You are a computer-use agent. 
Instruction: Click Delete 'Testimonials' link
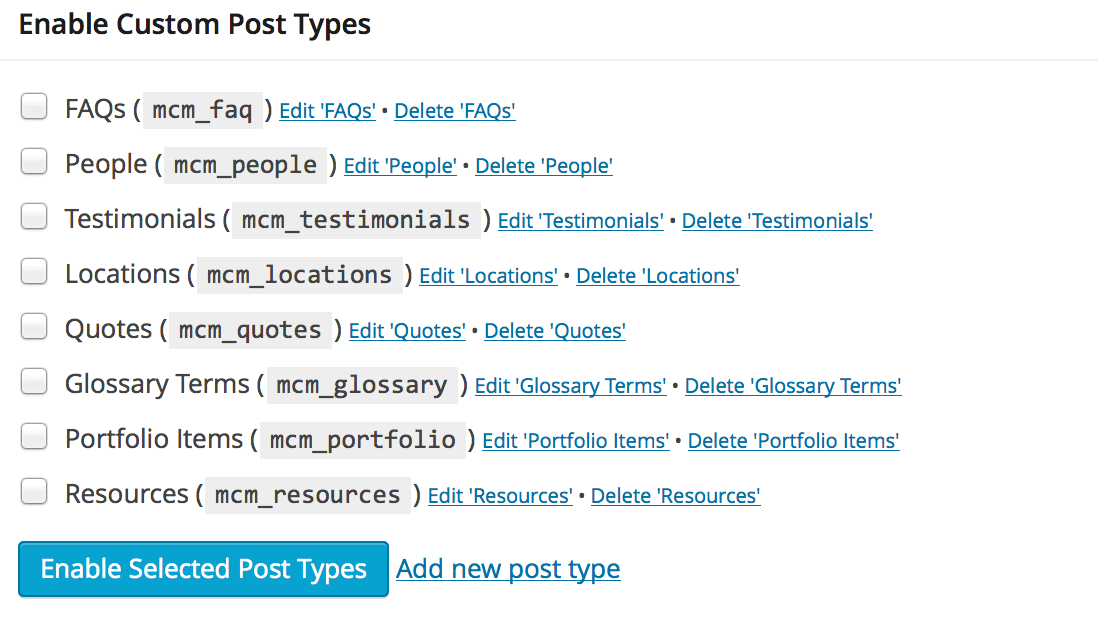[777, 221]
